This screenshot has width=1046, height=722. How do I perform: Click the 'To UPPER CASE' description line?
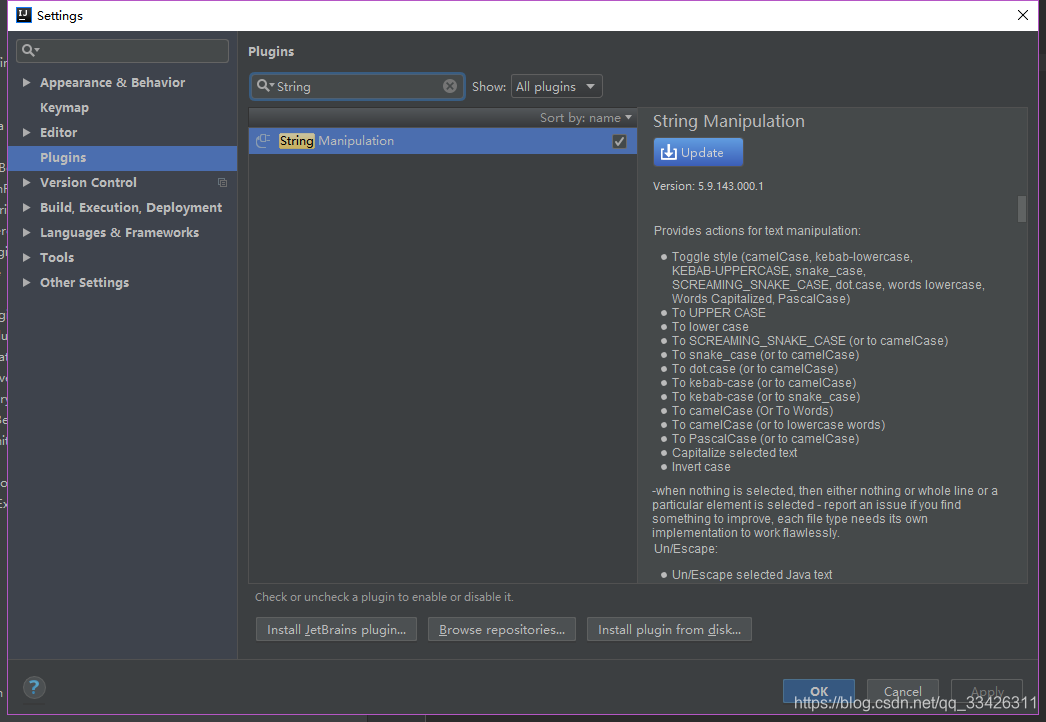pyautogui.click(x=718, y=313)
